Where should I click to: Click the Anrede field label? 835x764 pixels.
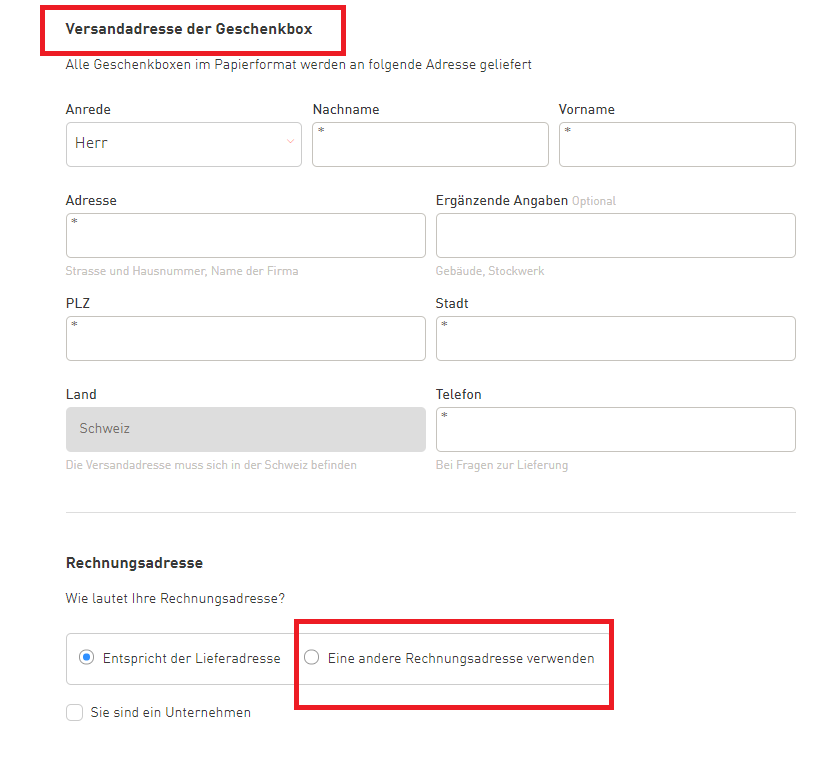[88, 109]
